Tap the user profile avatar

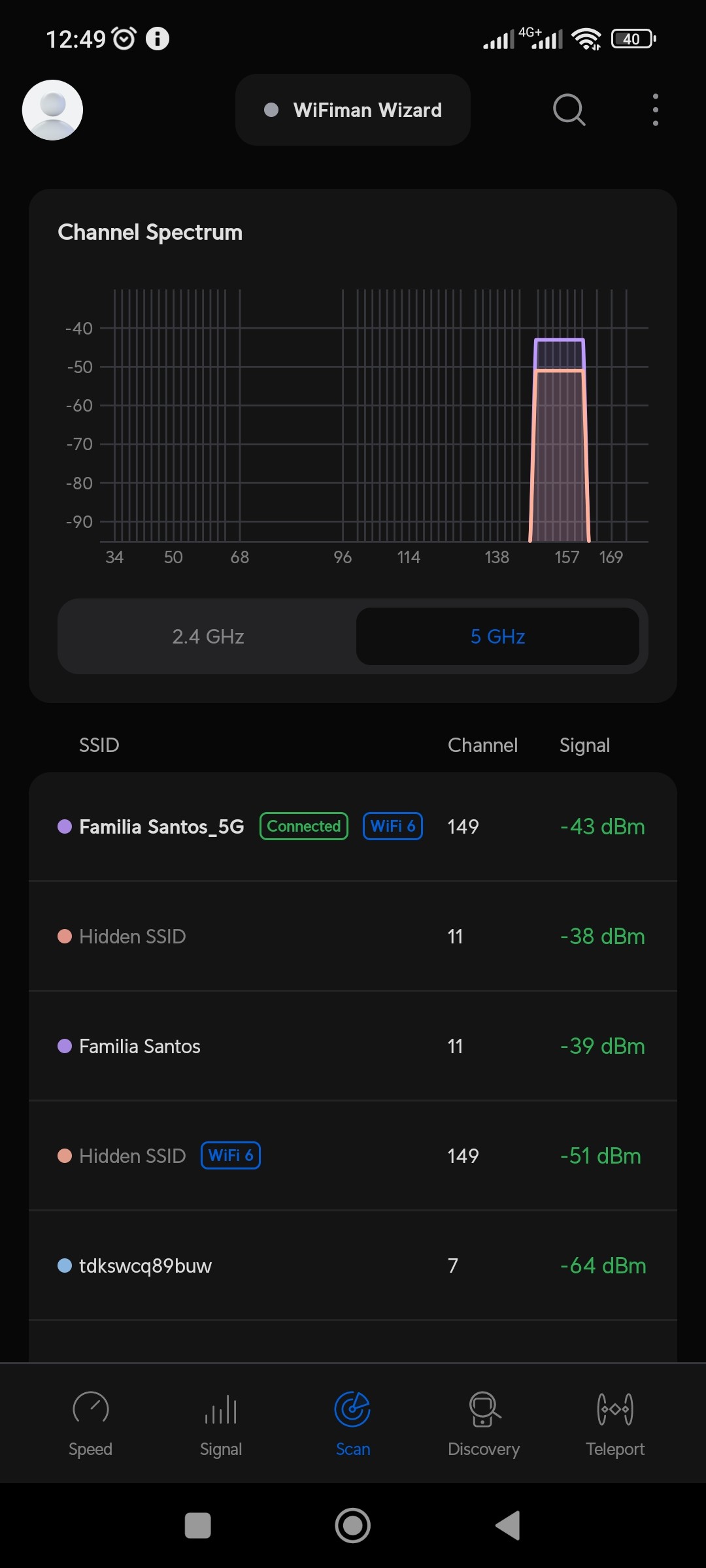(x=52, y=110)
